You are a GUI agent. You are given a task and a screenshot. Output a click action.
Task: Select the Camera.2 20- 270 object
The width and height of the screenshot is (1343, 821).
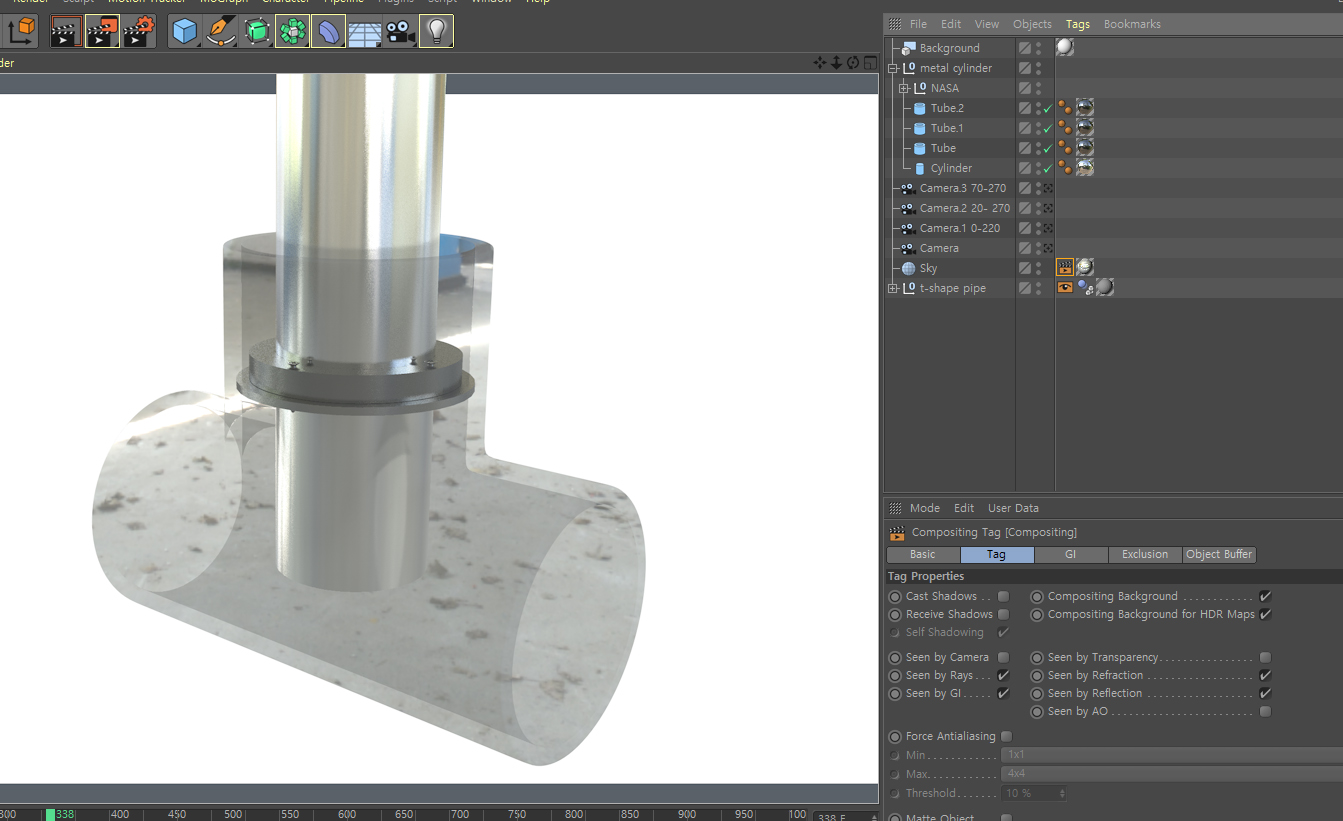click(965, 208)
